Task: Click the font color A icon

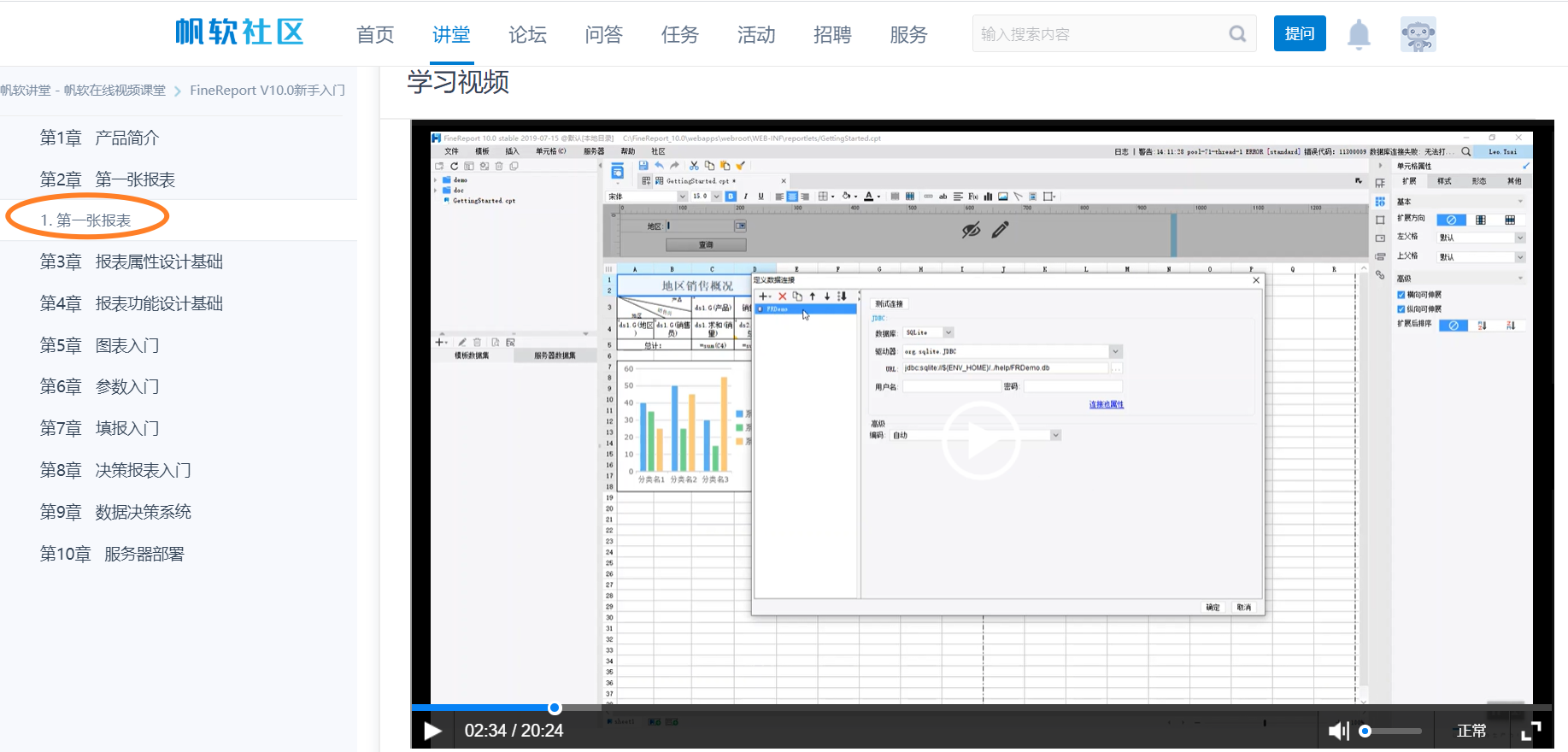Action: [x=869, y=197]
